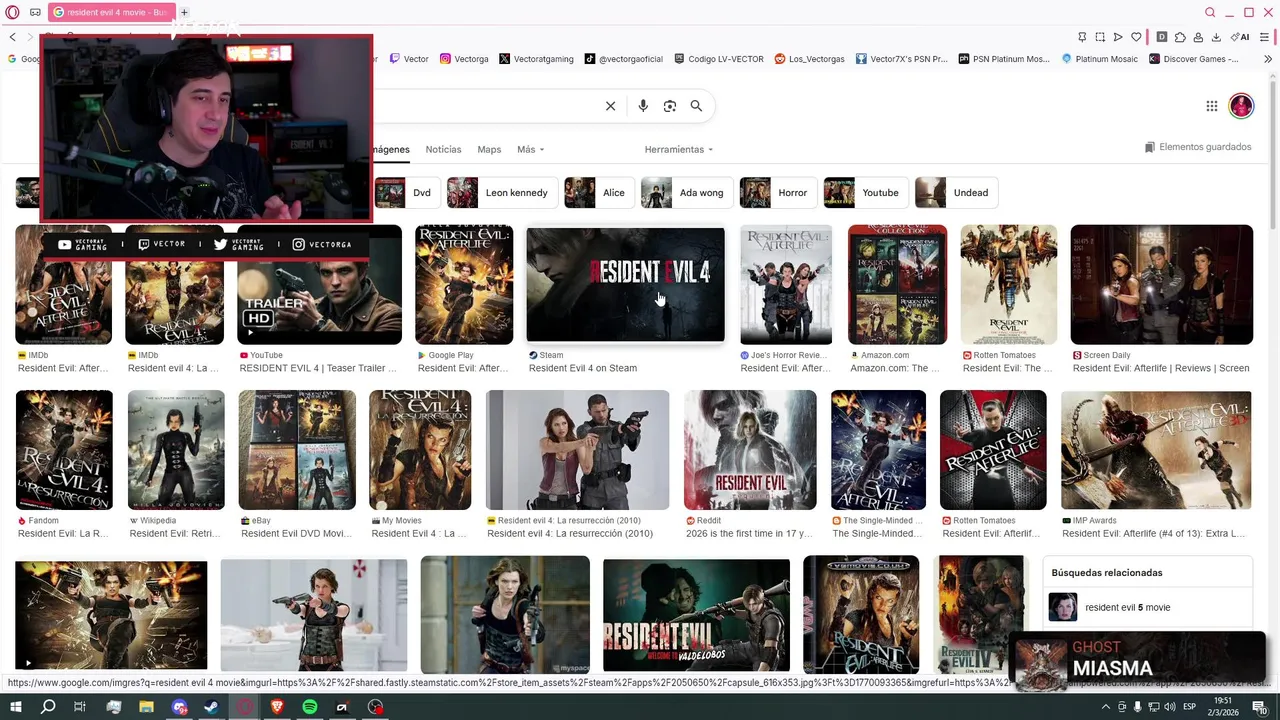Open a new browser tab
The height and width of the screenshot is (720, 1280).
pyautogui.click(x=184, y=12)
